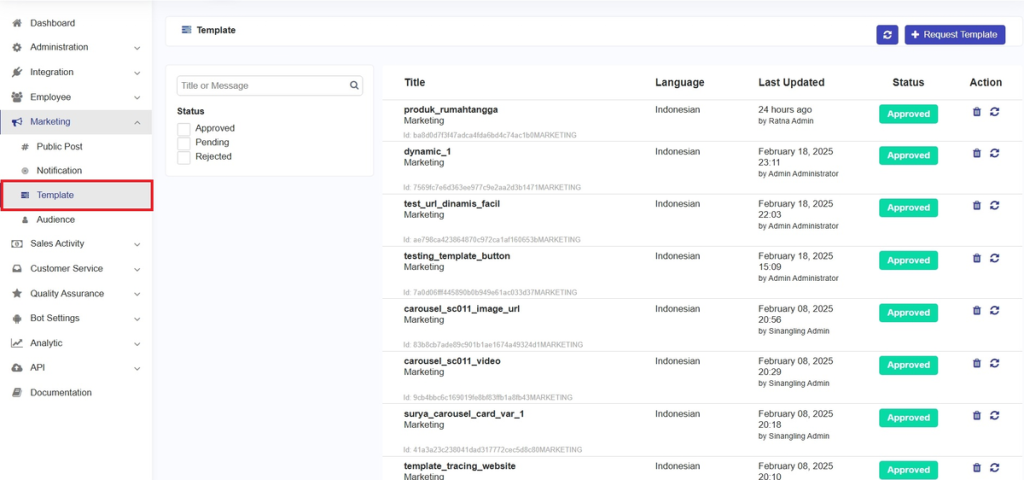Click trash icon for test_url_dinamis_facil row

click(977, 205)
